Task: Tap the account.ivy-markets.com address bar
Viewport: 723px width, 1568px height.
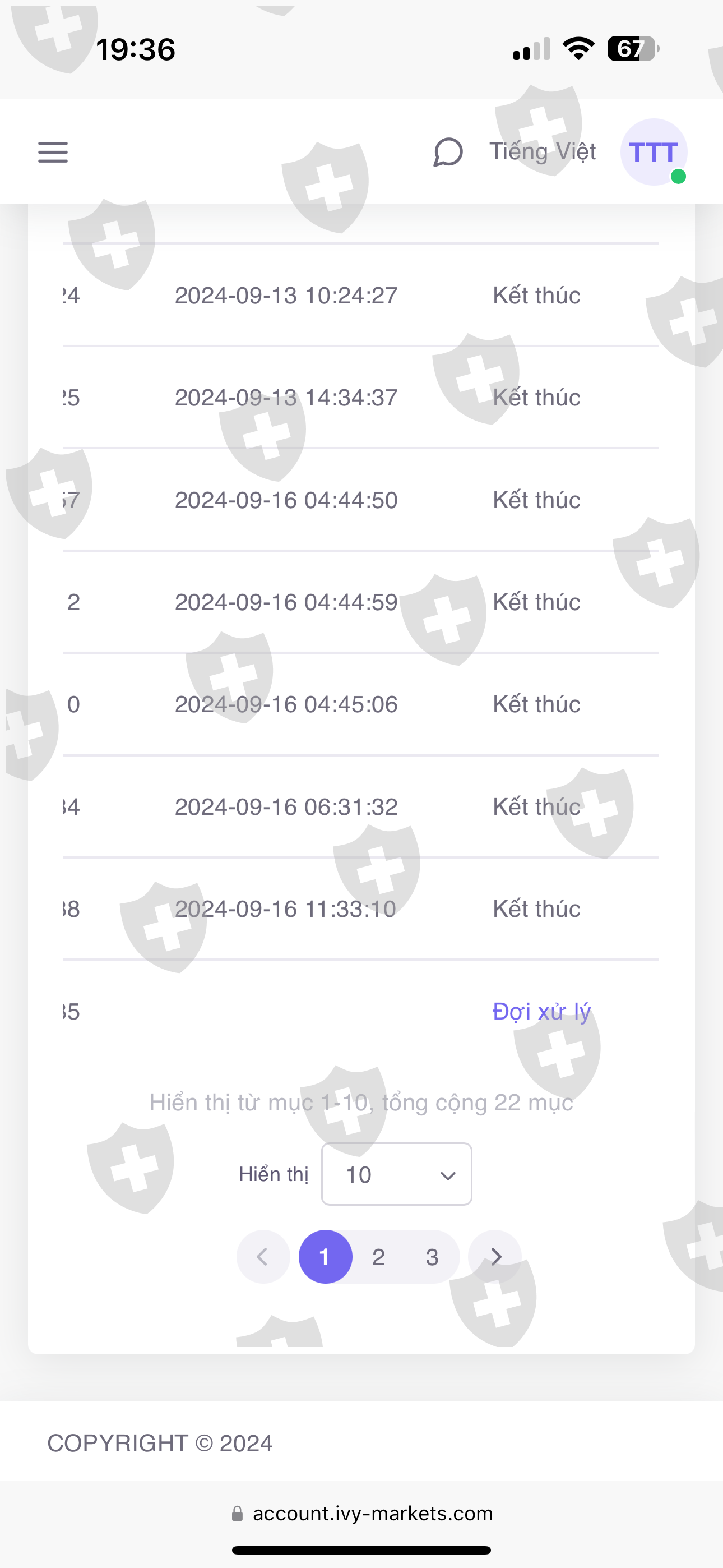Action: coord(373,1514)
